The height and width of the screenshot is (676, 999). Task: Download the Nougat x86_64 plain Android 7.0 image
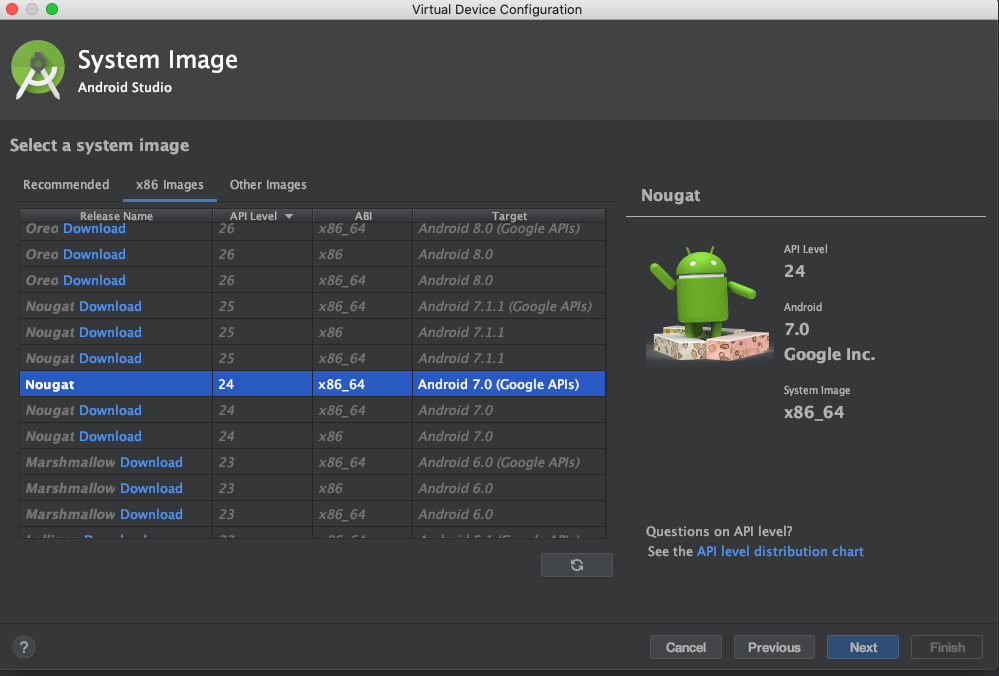110,411
